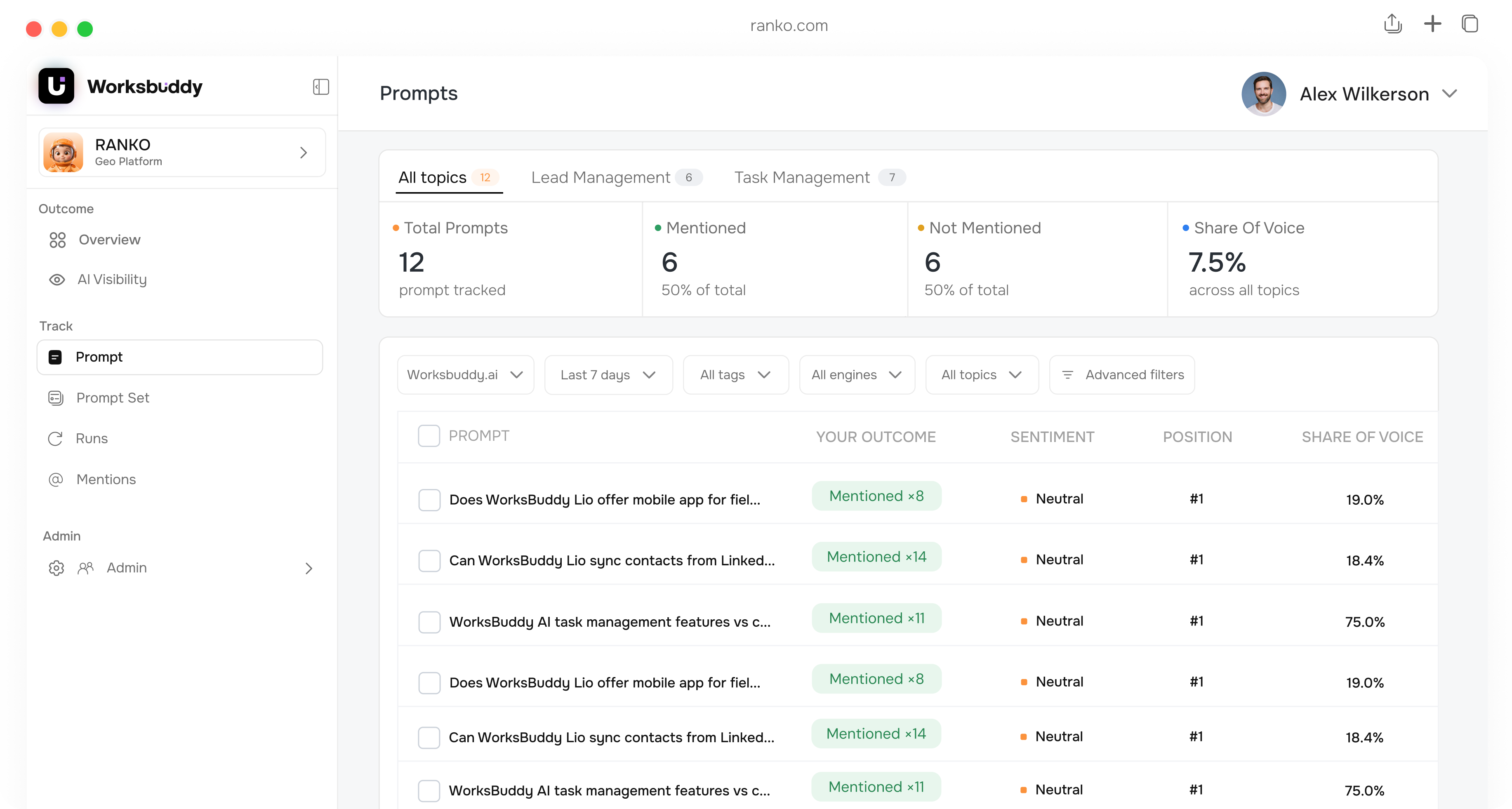Check the first mobile app prompt row

(x=429, y=500)
